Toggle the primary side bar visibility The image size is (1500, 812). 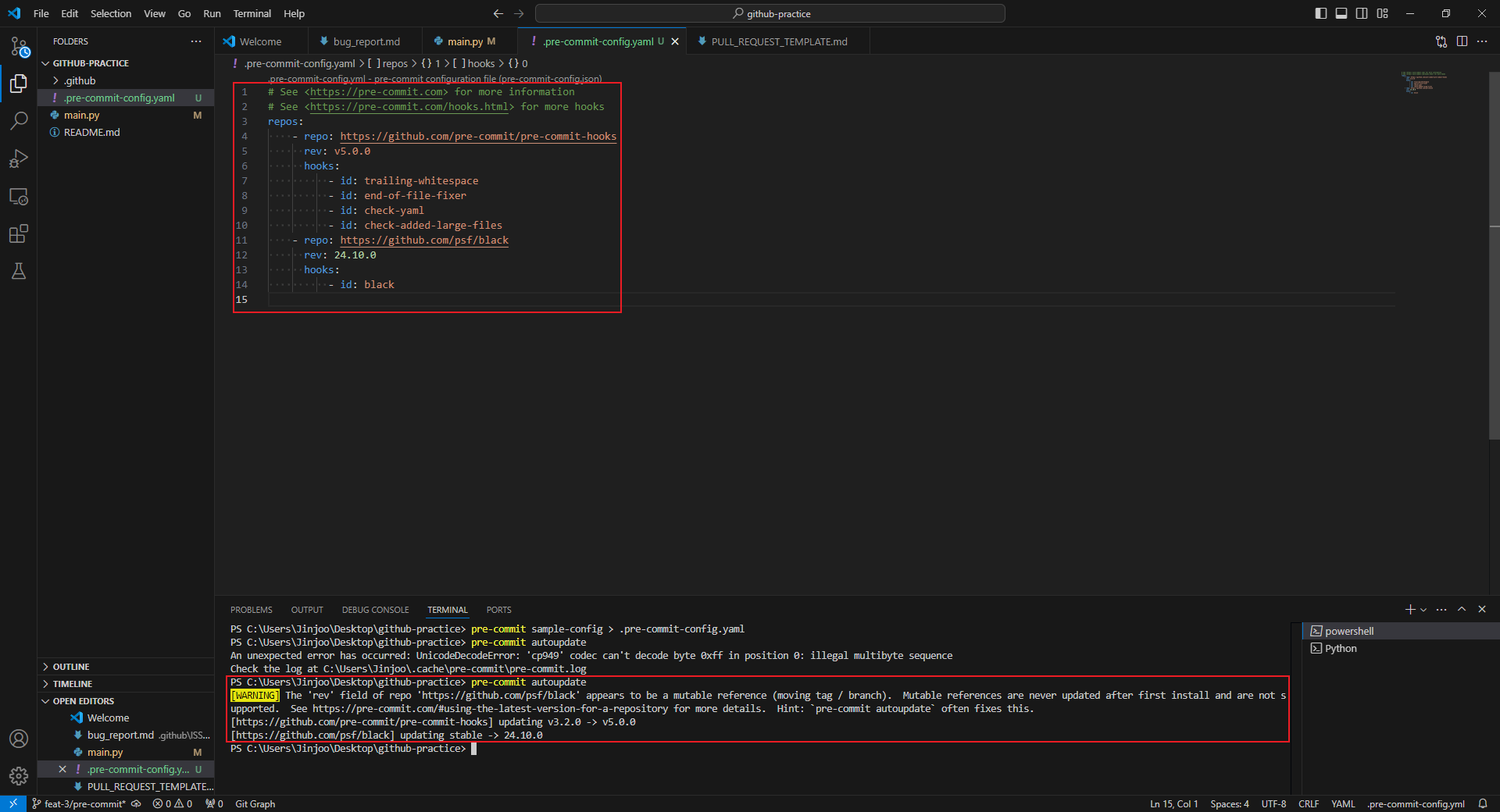click(1321, 13)
